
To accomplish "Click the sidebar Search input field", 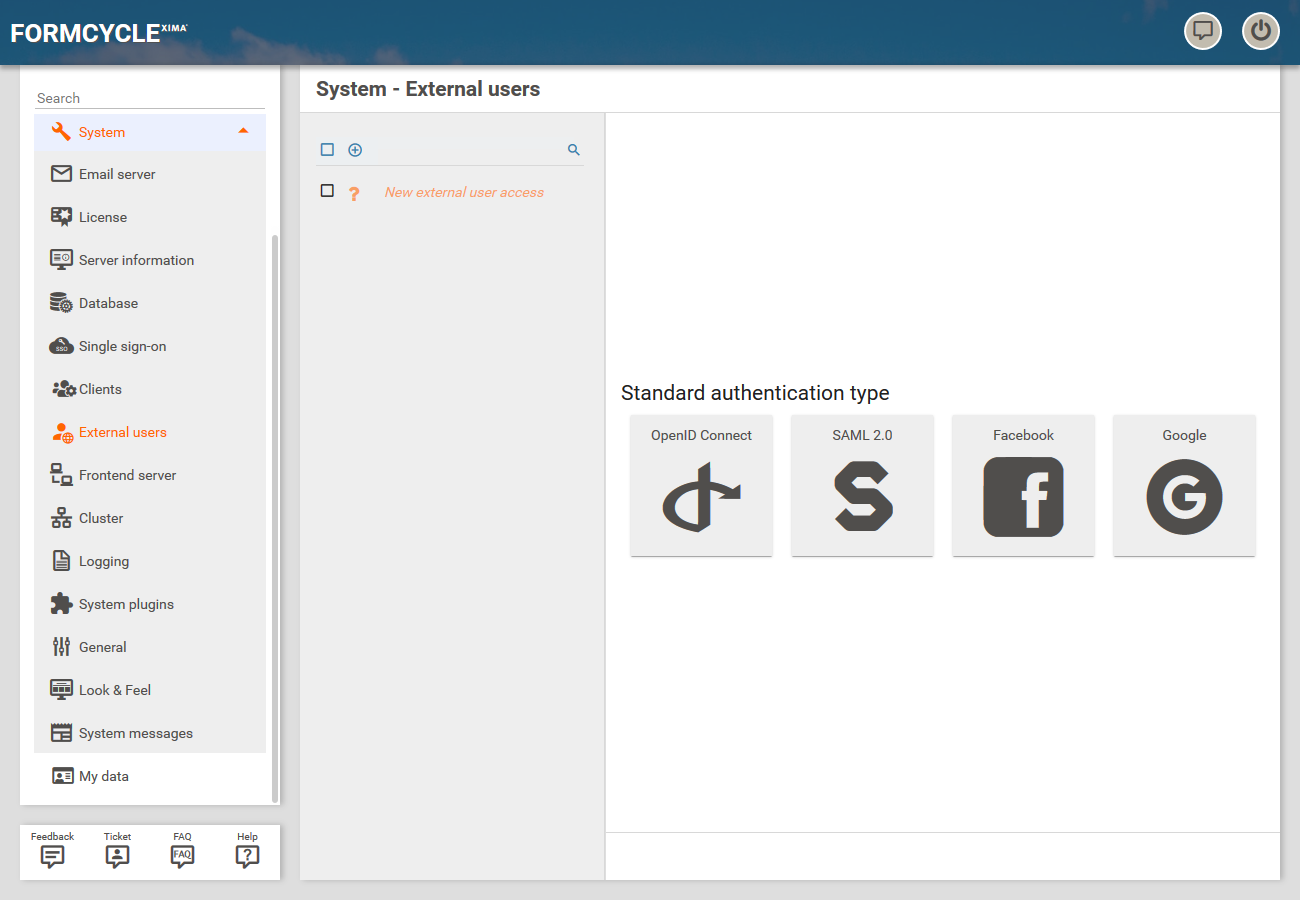I will coord(150,98).
